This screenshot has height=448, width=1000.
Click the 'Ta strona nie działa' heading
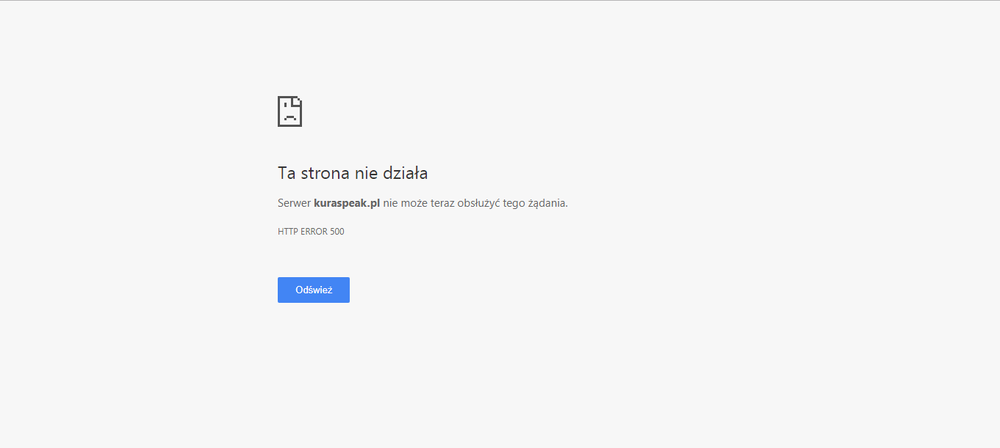352,173
